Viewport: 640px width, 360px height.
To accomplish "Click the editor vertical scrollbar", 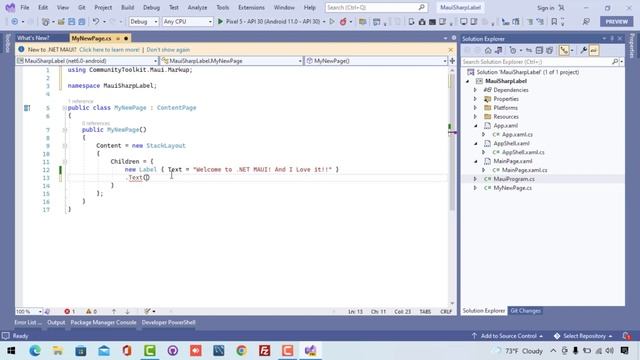I will tap(452, 186).
